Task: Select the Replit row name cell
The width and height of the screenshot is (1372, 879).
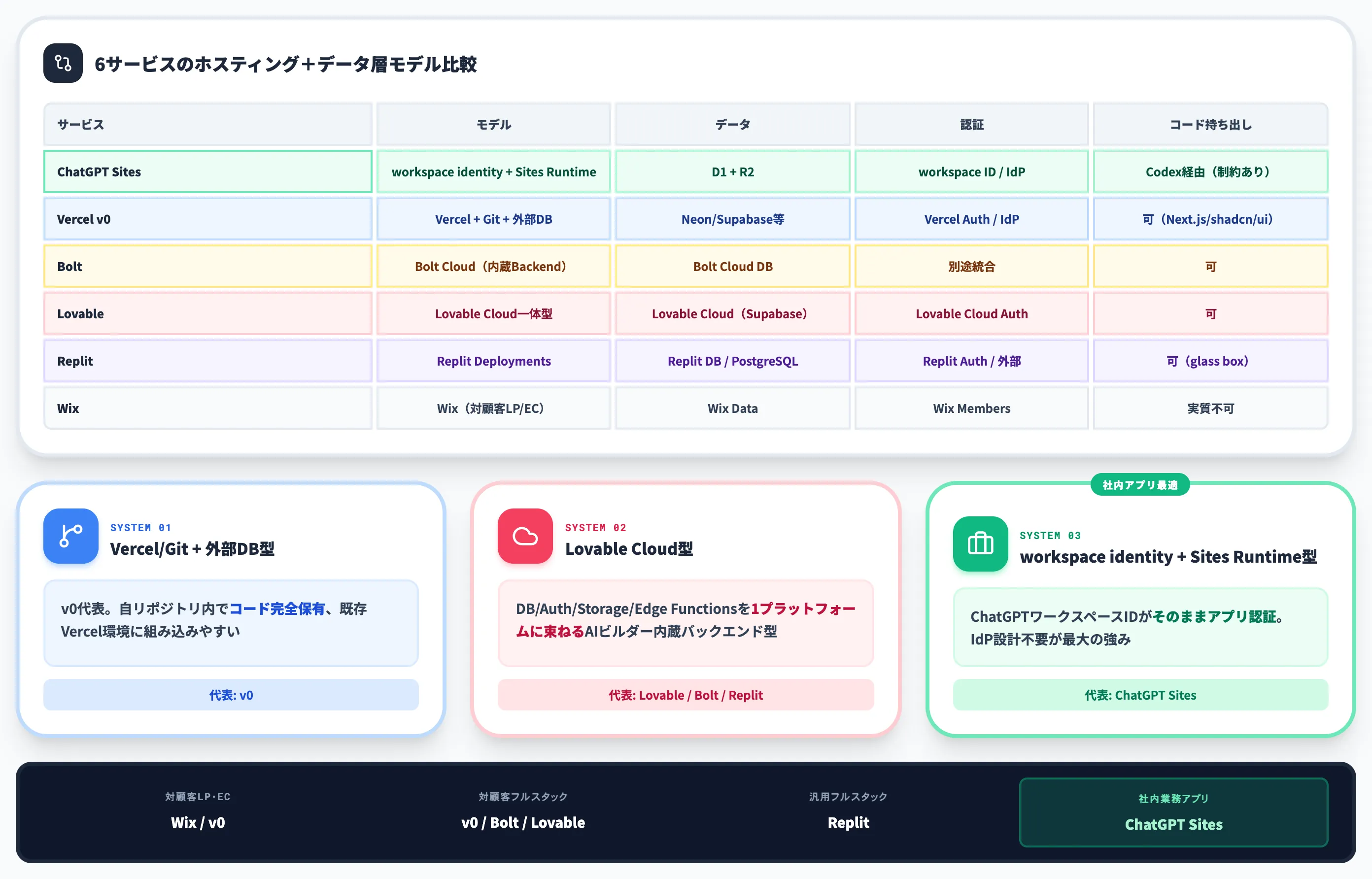Action: tap(208, 361)
